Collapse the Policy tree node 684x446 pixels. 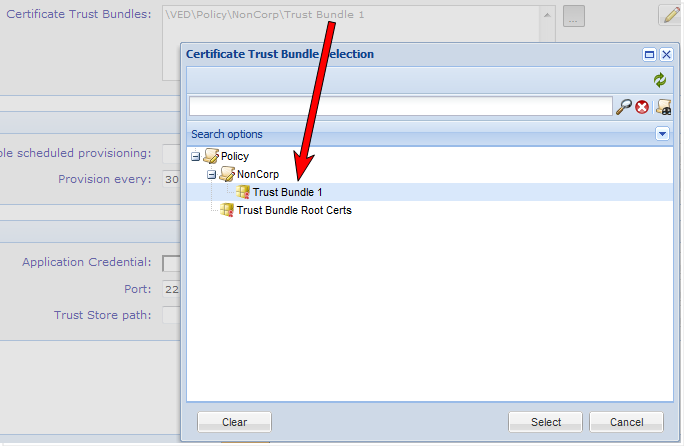195,156
